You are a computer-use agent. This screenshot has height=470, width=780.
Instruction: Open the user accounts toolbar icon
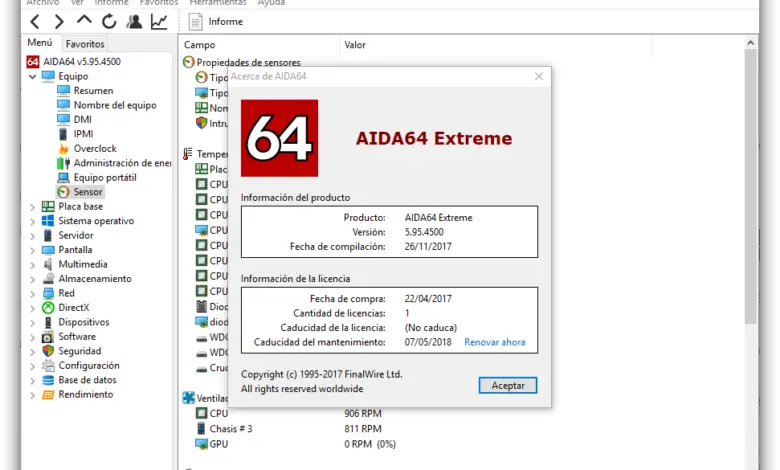[x=134, y=21]
